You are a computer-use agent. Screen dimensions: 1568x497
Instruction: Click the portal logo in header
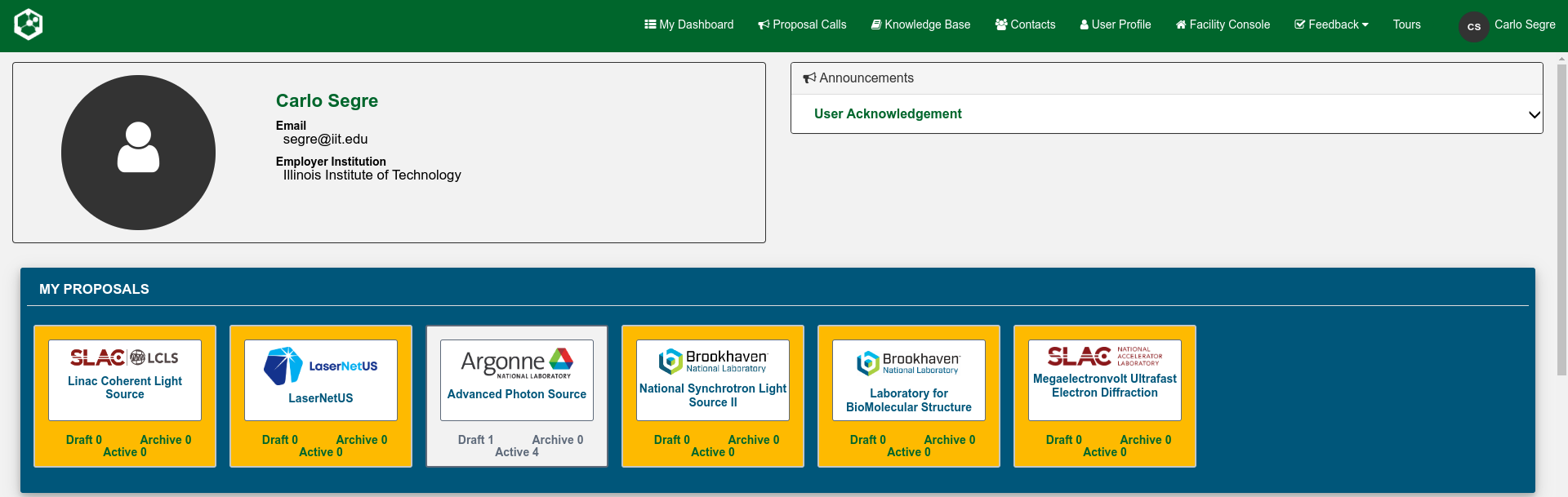click(29, 24)
